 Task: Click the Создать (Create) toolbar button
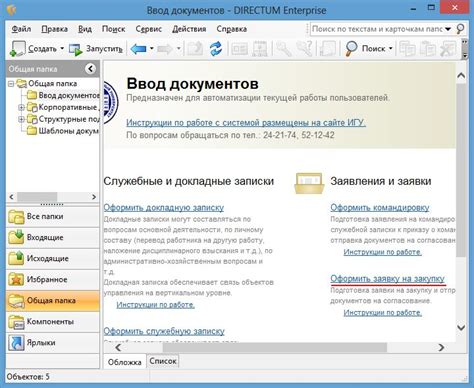(34, 49)
